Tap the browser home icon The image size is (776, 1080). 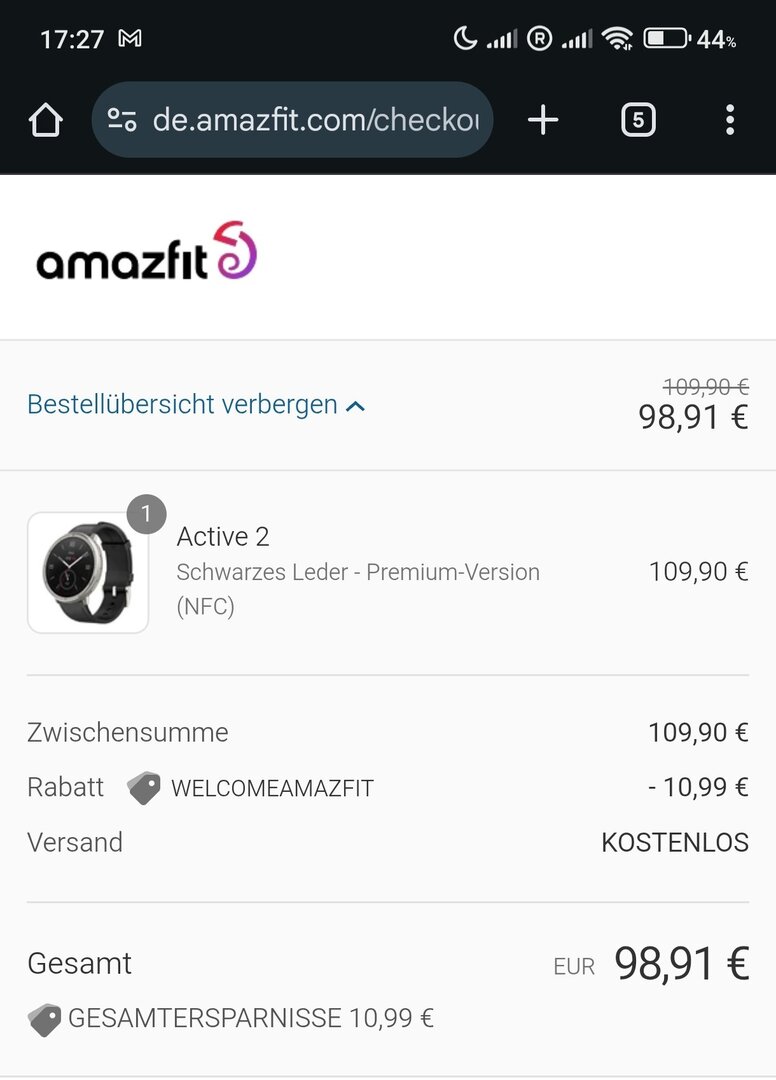click(46, 121)
